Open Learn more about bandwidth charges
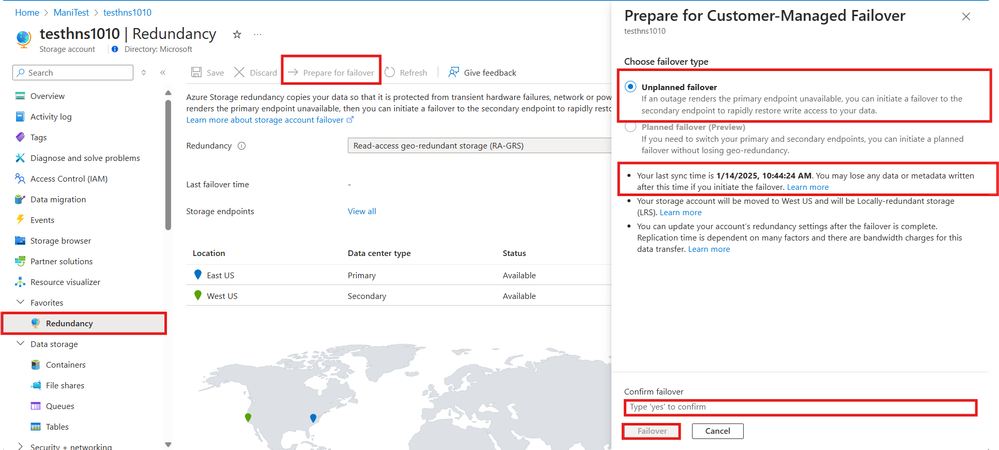Viewport: 999px width, 450px height. pyautogui.click(x=709, y=249)
